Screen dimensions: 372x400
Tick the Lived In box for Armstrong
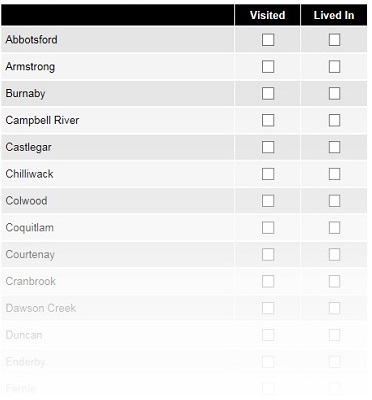pos(334,67)
